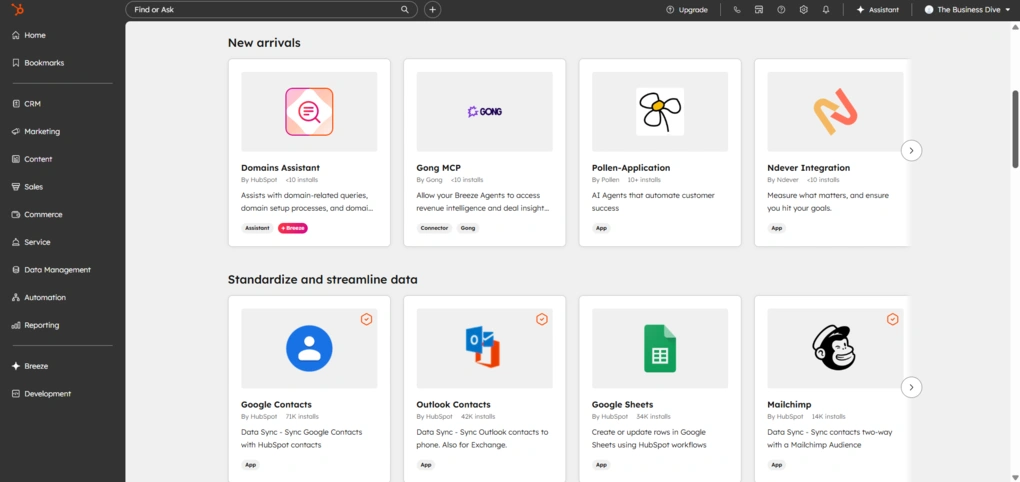
Task: Expand The Business Dive account menu
Action: [967, 10]
